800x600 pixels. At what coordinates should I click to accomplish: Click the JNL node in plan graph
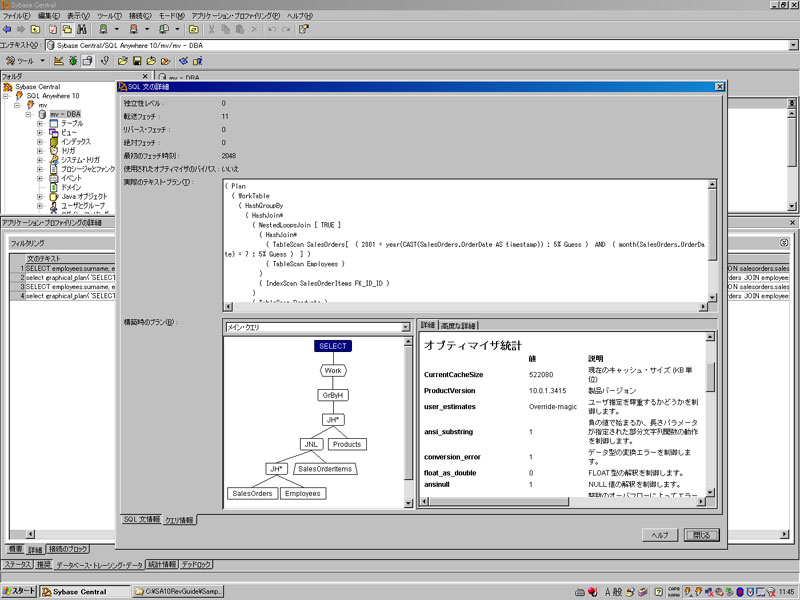(311, 444)
